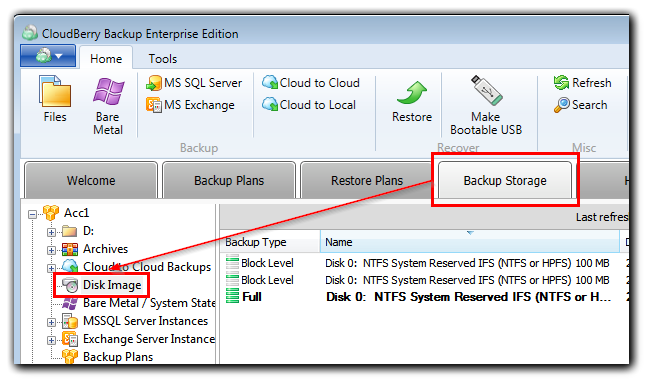Open MS SQL Server backup
The image size is (651, 386).
pos(194,83)
